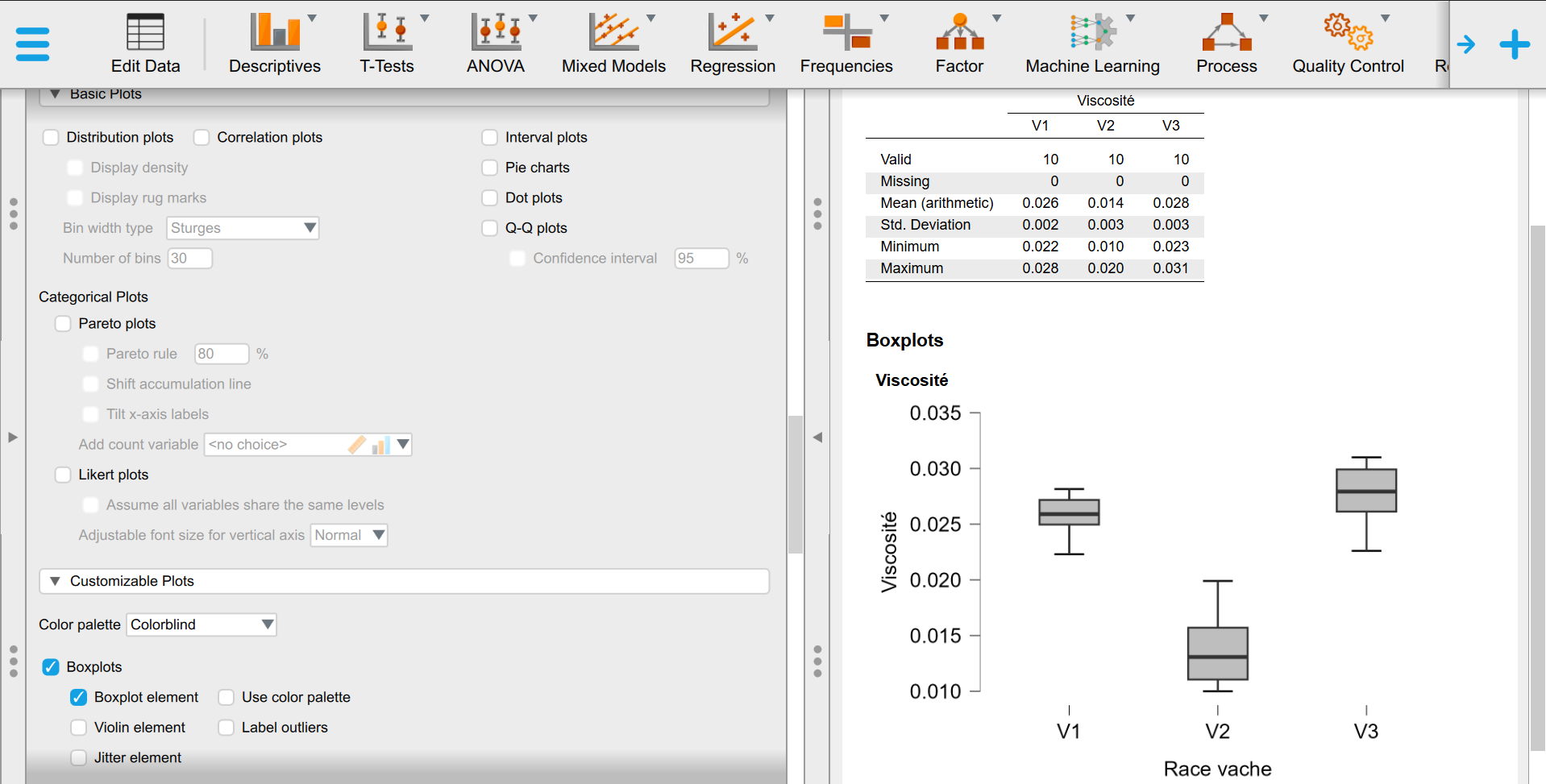The width and height of the screenshot is (1546, 784).
Task: Open the Regression analysis
Action: (x=733, y=44)
